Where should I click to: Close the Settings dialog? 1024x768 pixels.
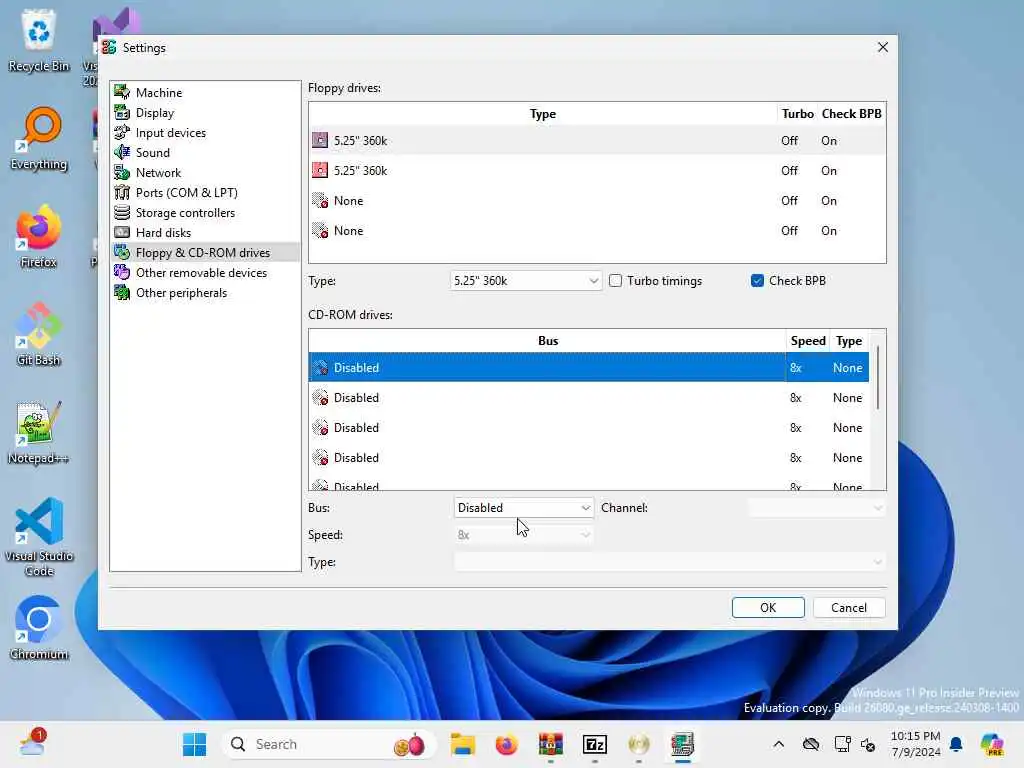click(883, 47)
